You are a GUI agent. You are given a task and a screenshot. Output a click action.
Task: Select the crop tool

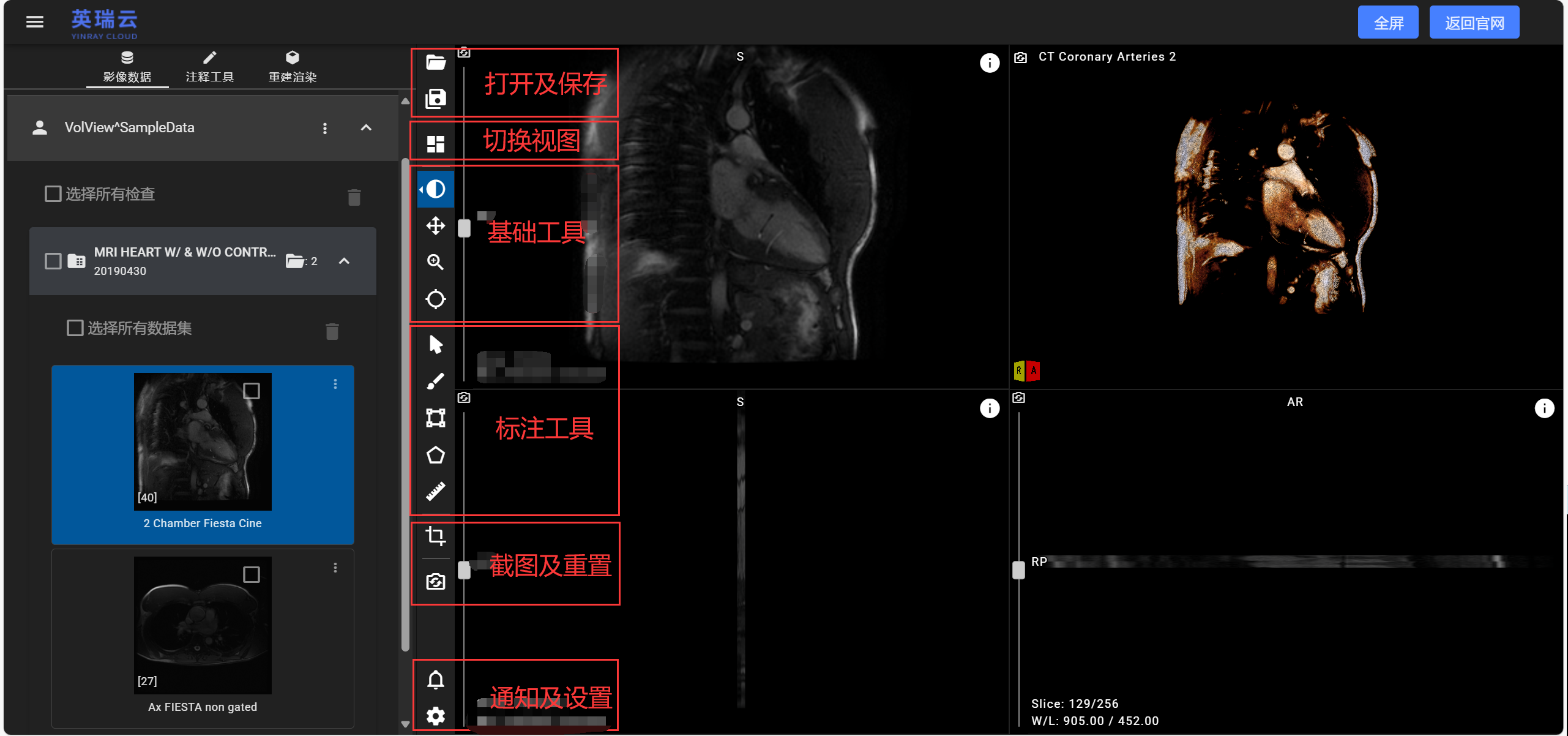pyautogui.click(x=435, y=536)
